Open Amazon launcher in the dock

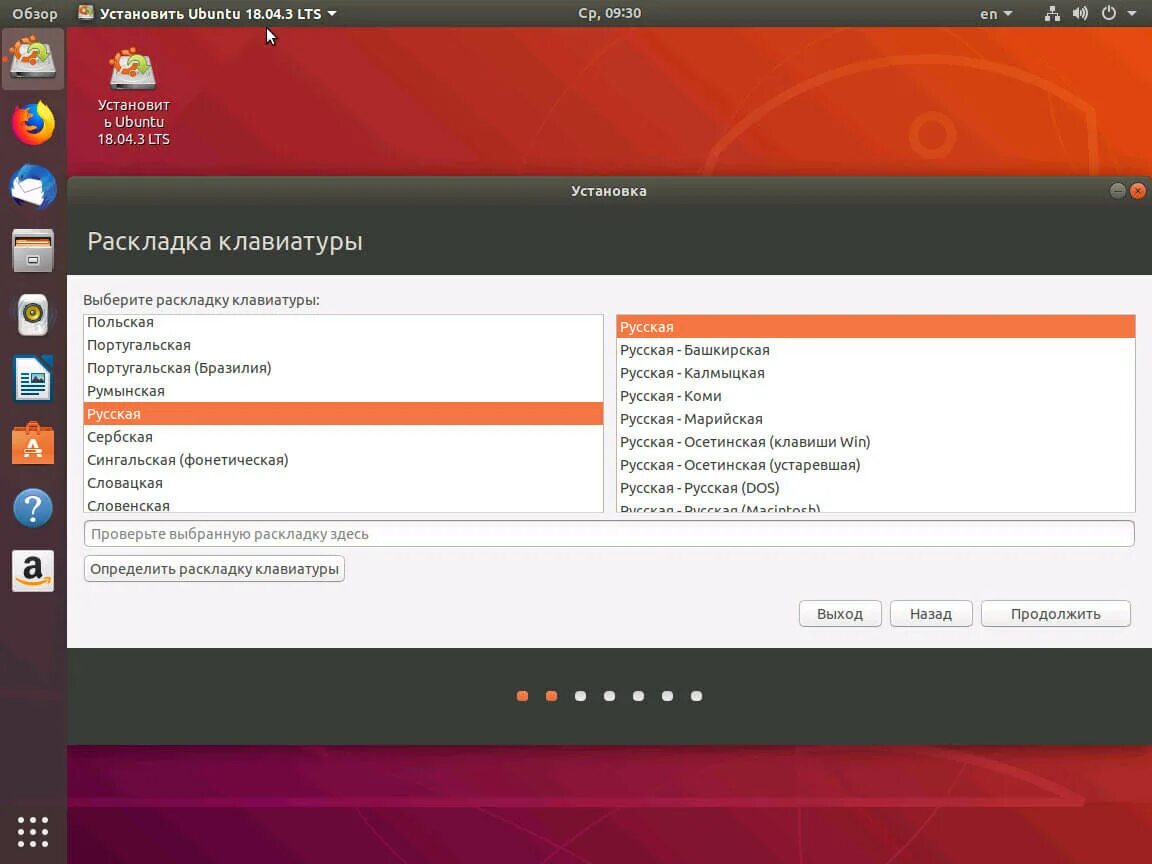coord(33,571)
